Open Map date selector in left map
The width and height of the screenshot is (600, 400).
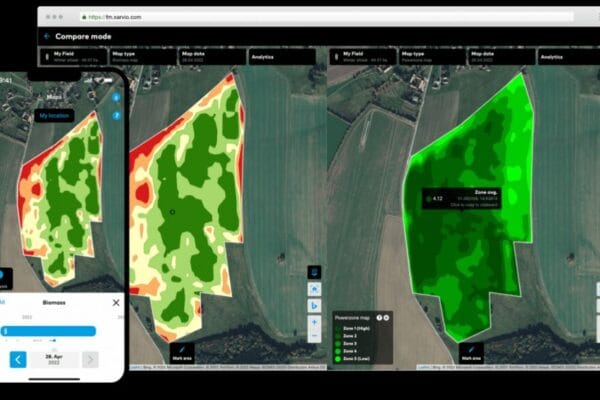click(212, 57)
